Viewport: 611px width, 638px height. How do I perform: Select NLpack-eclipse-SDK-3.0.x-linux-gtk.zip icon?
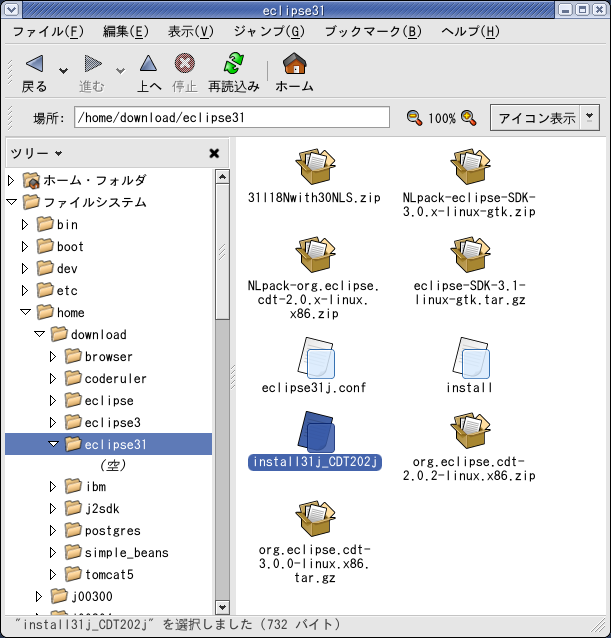pyautogui.click(x=470, y=167)
